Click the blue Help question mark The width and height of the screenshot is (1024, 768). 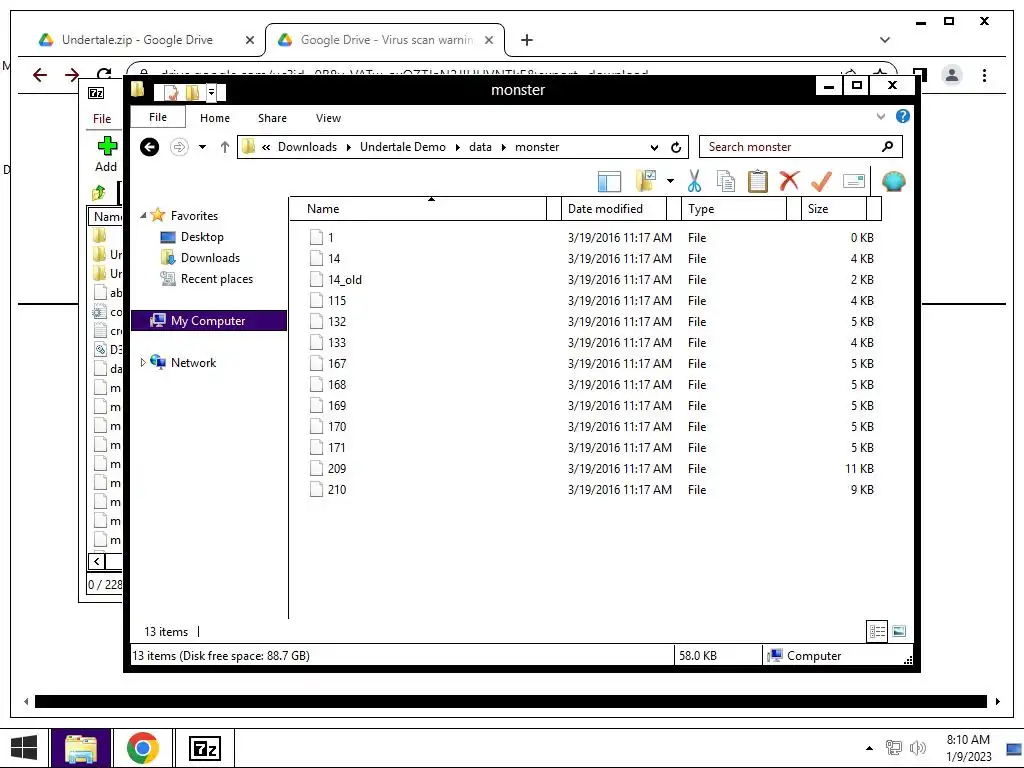click(903, 116)
